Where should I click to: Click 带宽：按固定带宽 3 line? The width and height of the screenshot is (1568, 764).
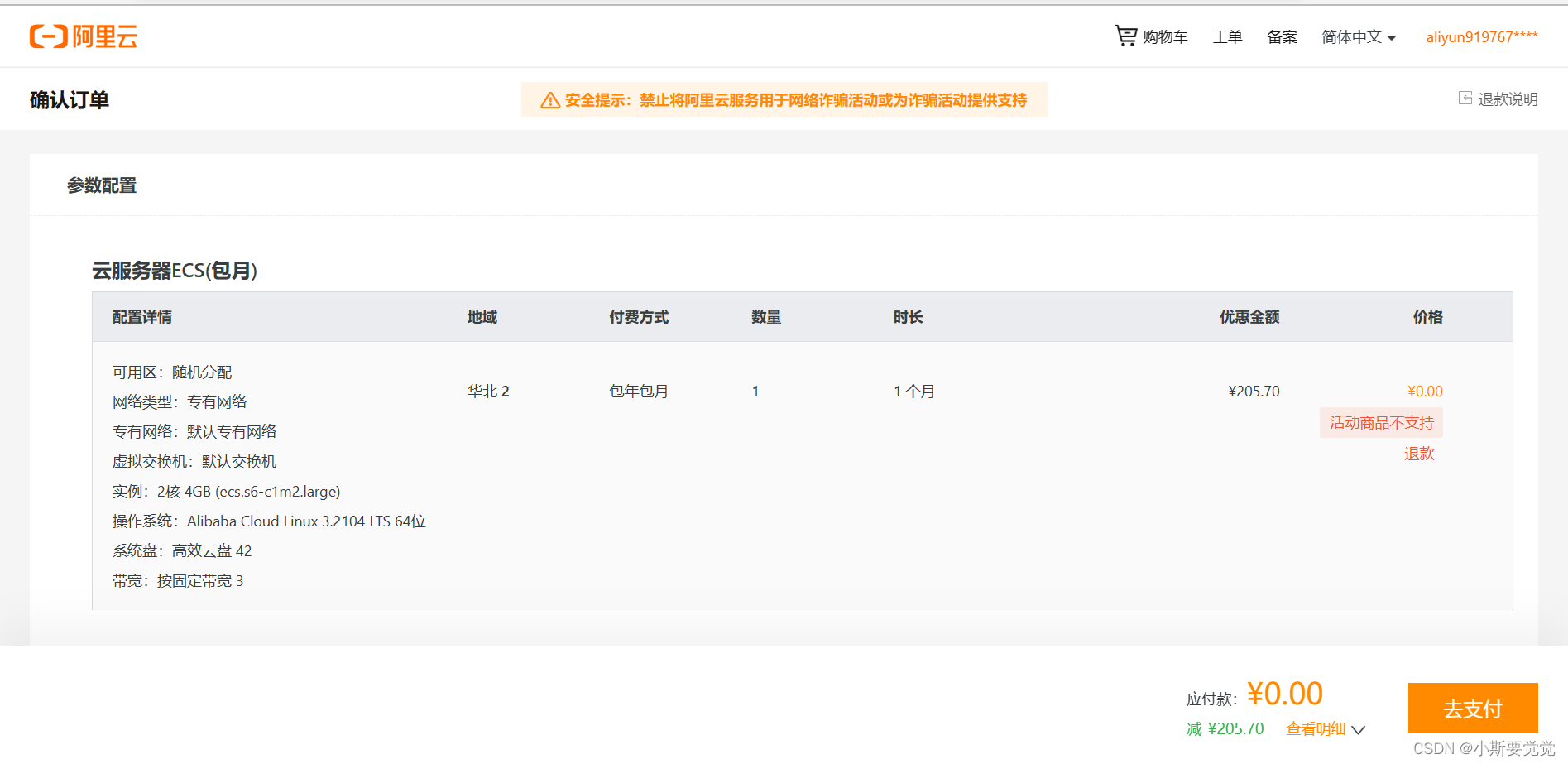[178, 581]
